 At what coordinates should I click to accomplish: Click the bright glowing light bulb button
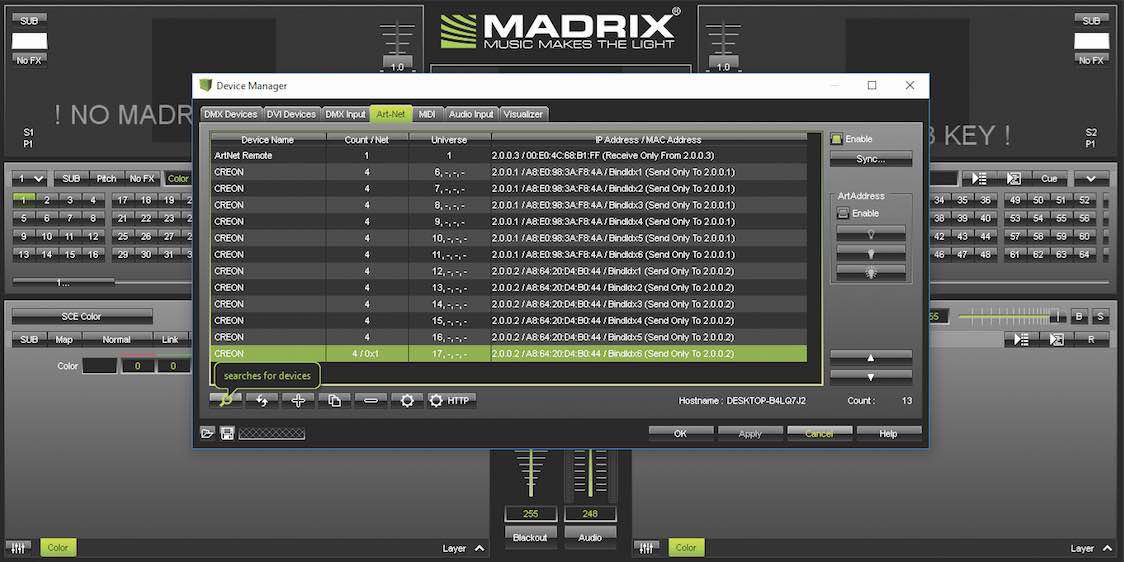coord(871,272)
